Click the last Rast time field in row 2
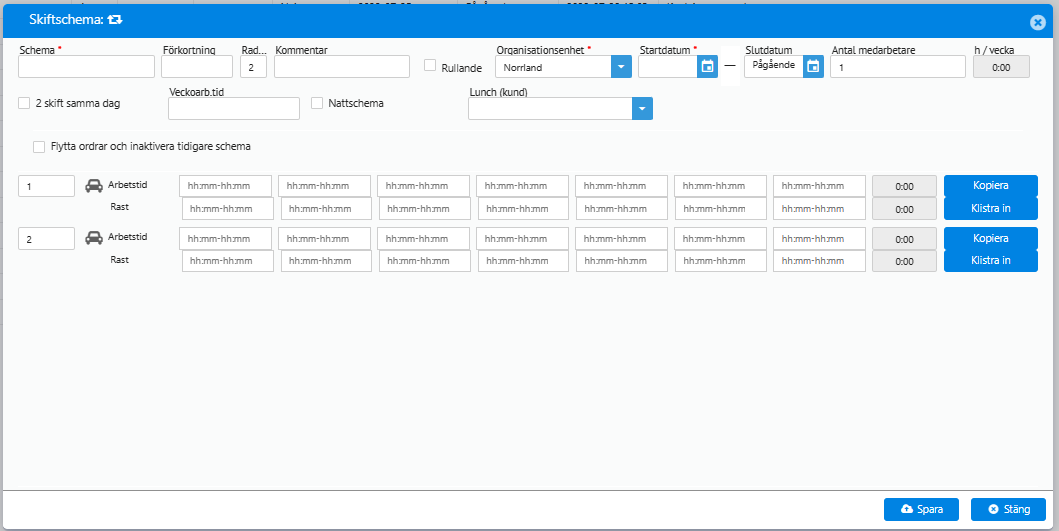 coord(819,261)
